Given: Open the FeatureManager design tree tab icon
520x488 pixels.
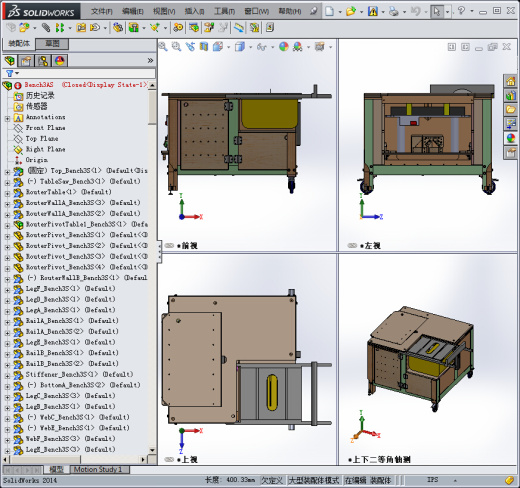Looking at the screenshot, I should pos(10,61).
